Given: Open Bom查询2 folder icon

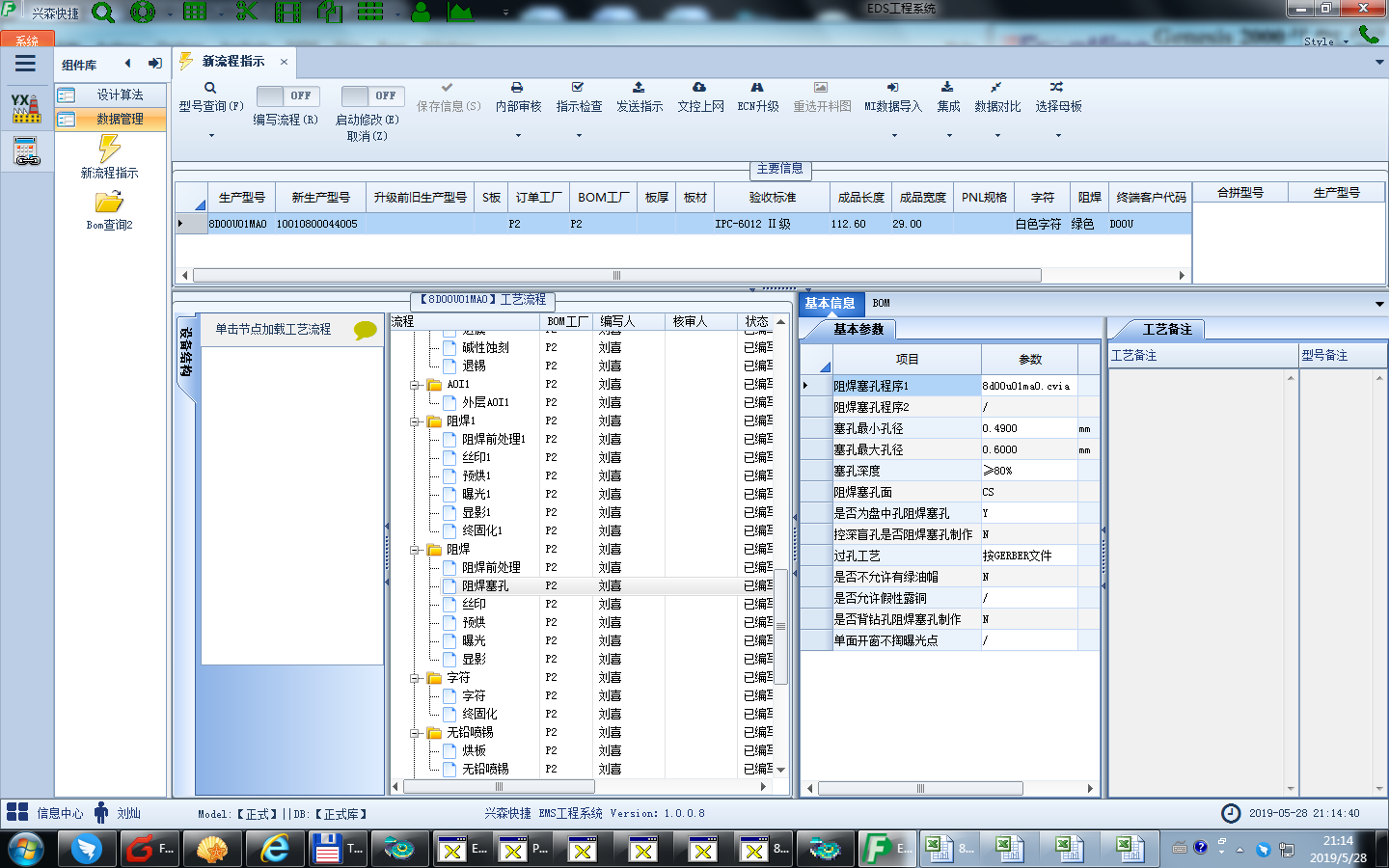Looking at the screenshot, I should pos(109,202).
